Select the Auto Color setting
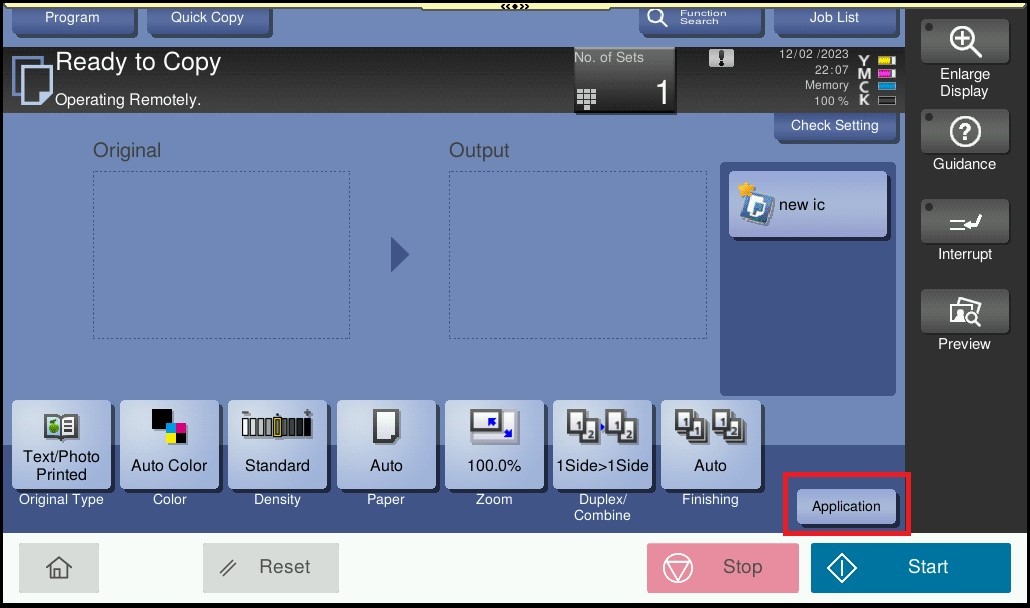The height and width of the screenshot is (608, 1030). [x=169, y=445]
